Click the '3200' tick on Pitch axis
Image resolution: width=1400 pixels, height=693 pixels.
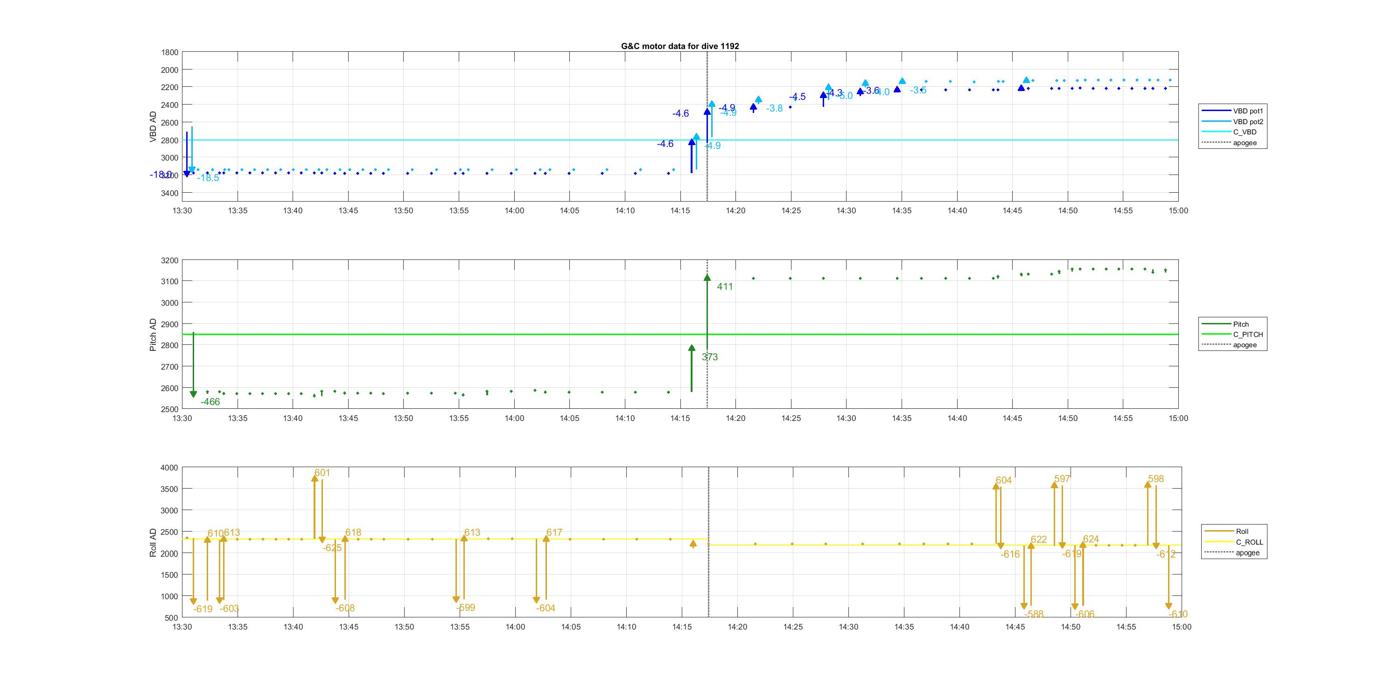[x=170, y=260]
